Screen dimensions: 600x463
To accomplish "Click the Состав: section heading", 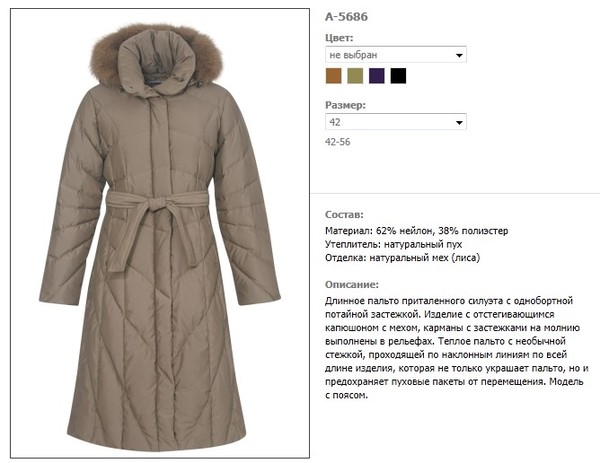I will 344,214.
